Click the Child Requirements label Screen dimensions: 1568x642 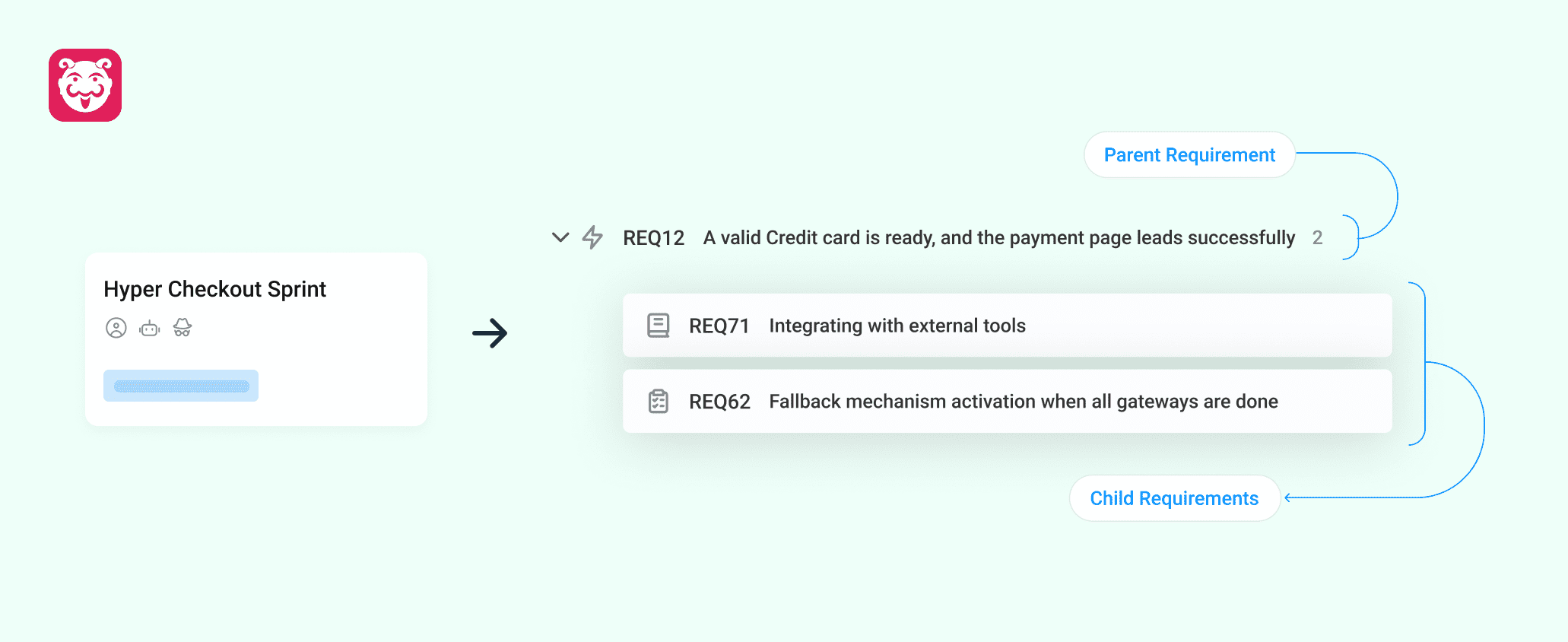1174,498
